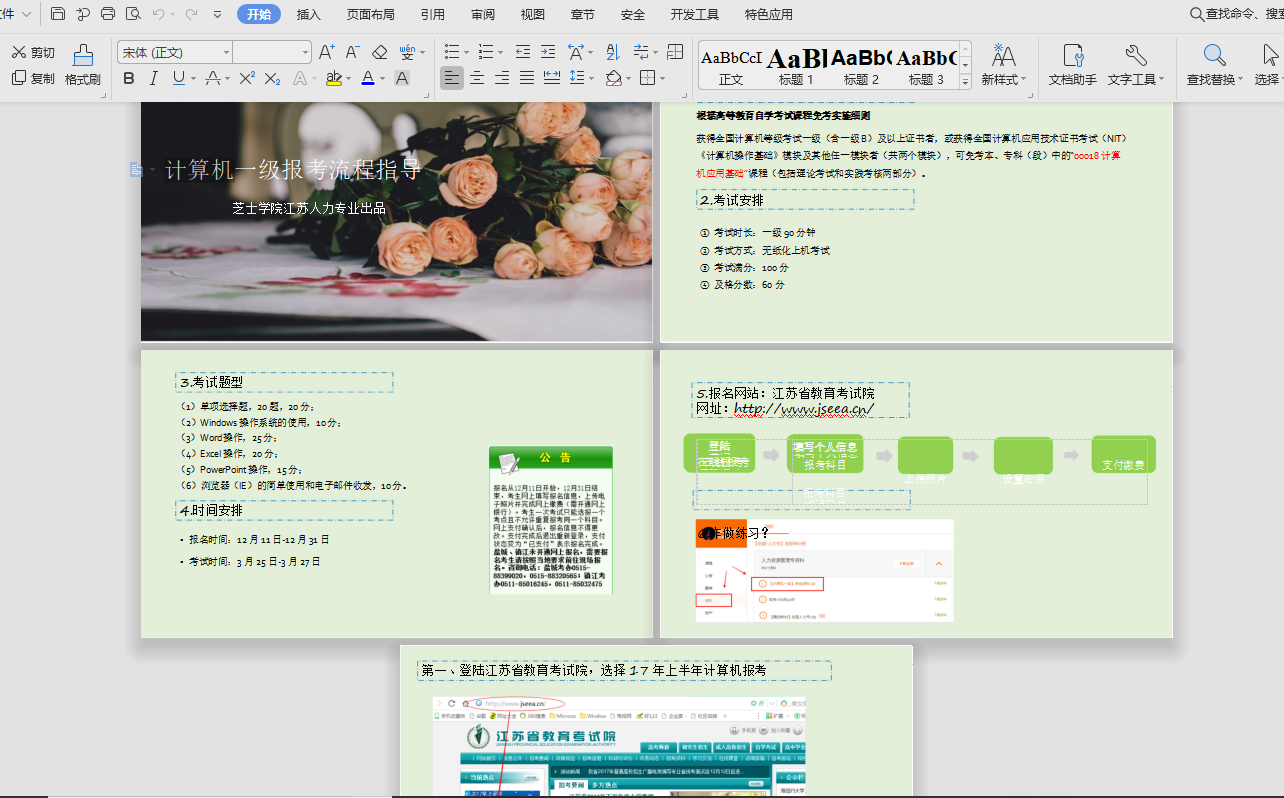Open the font size dropdown

pos(305,52)
